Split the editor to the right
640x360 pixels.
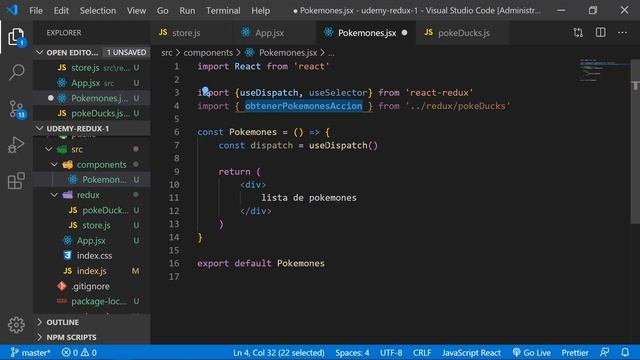600,33
